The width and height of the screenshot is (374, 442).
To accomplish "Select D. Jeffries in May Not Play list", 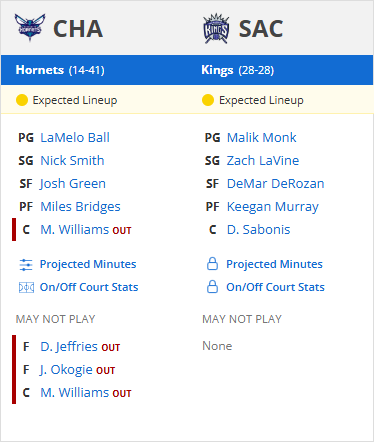I will click(69, 347).
